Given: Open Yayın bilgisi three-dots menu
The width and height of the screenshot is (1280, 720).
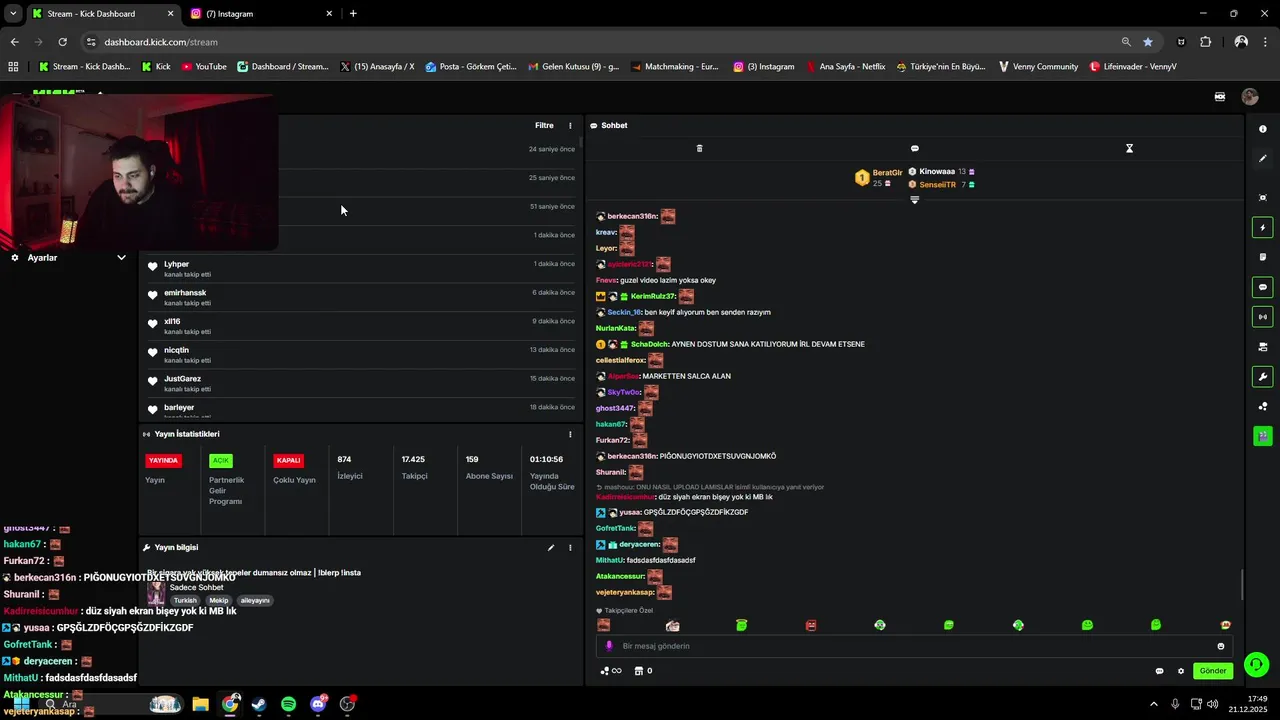Looking at the screenshot, I should click(570, 548).
